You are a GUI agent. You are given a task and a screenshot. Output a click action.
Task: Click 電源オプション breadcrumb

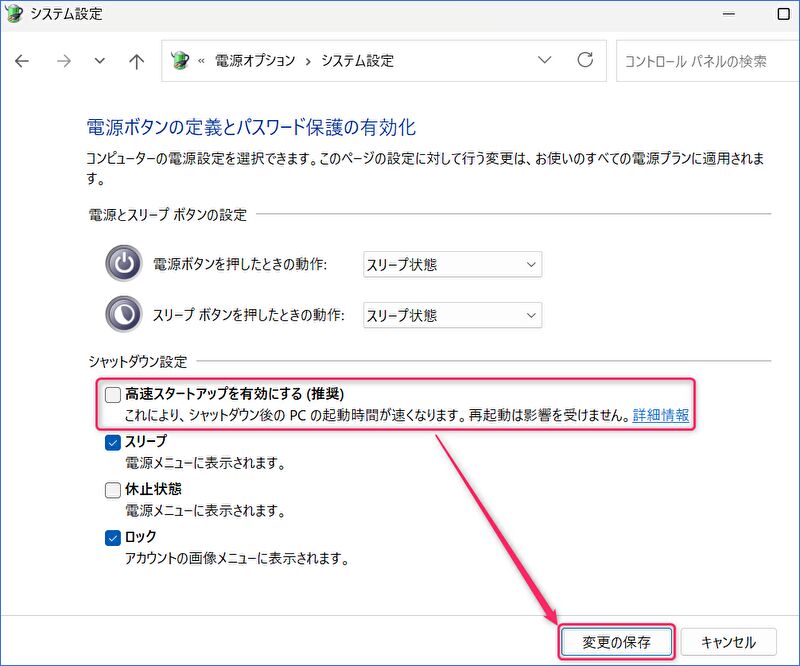[255, 61]
